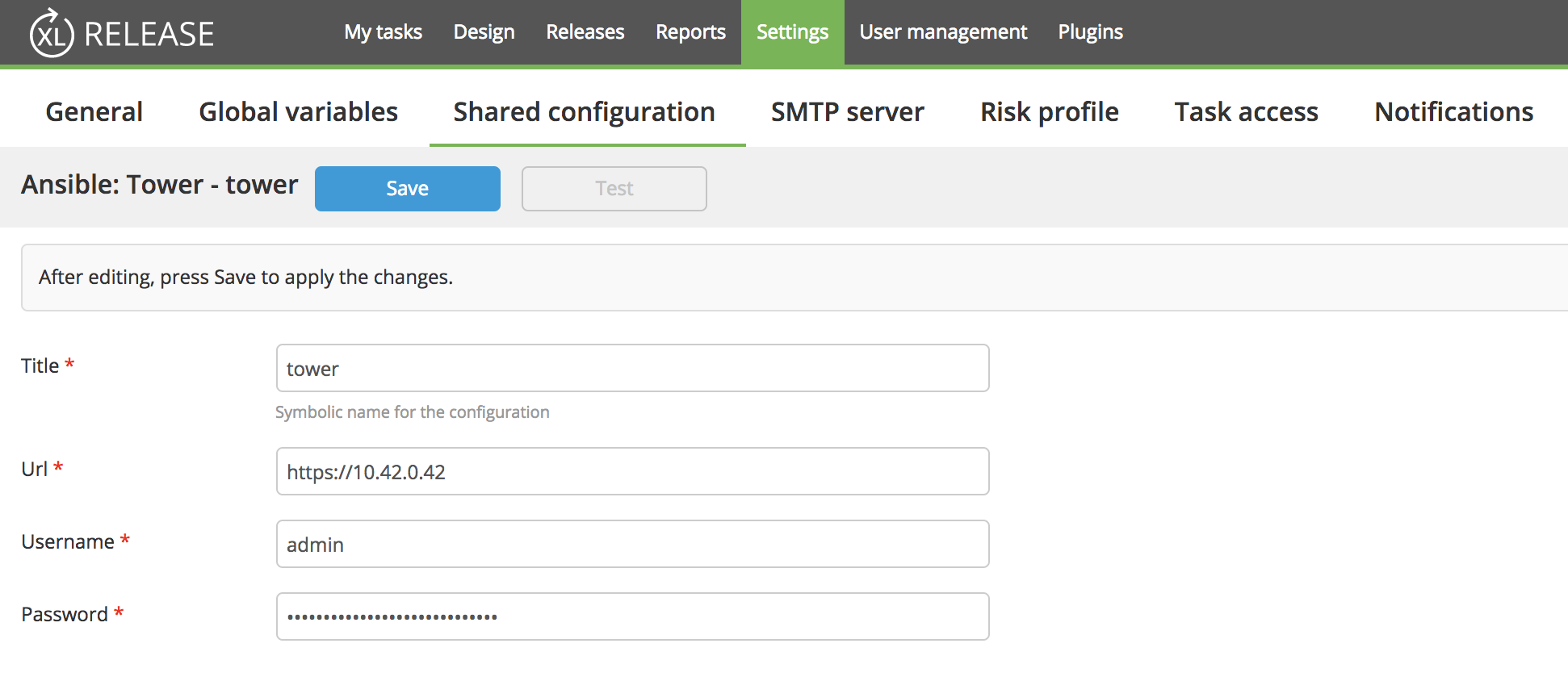
Task: Open the Plugins menu
Action: click(x=1090, y=32)
